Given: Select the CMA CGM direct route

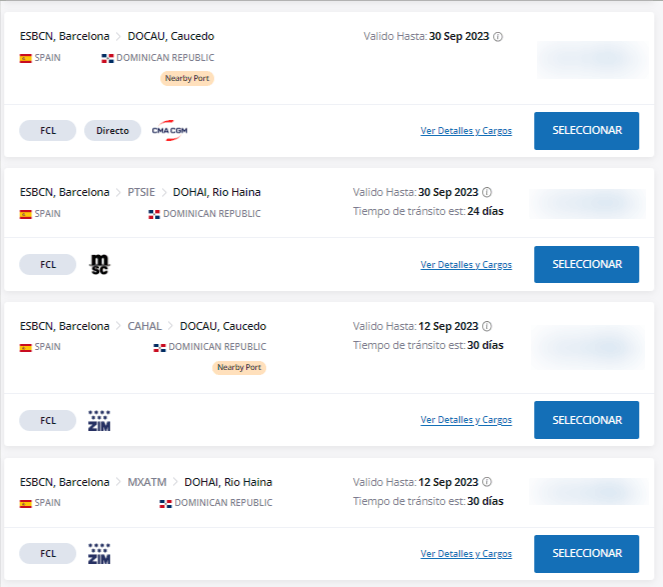Looking at the screenshot, I should coord(586,131).
